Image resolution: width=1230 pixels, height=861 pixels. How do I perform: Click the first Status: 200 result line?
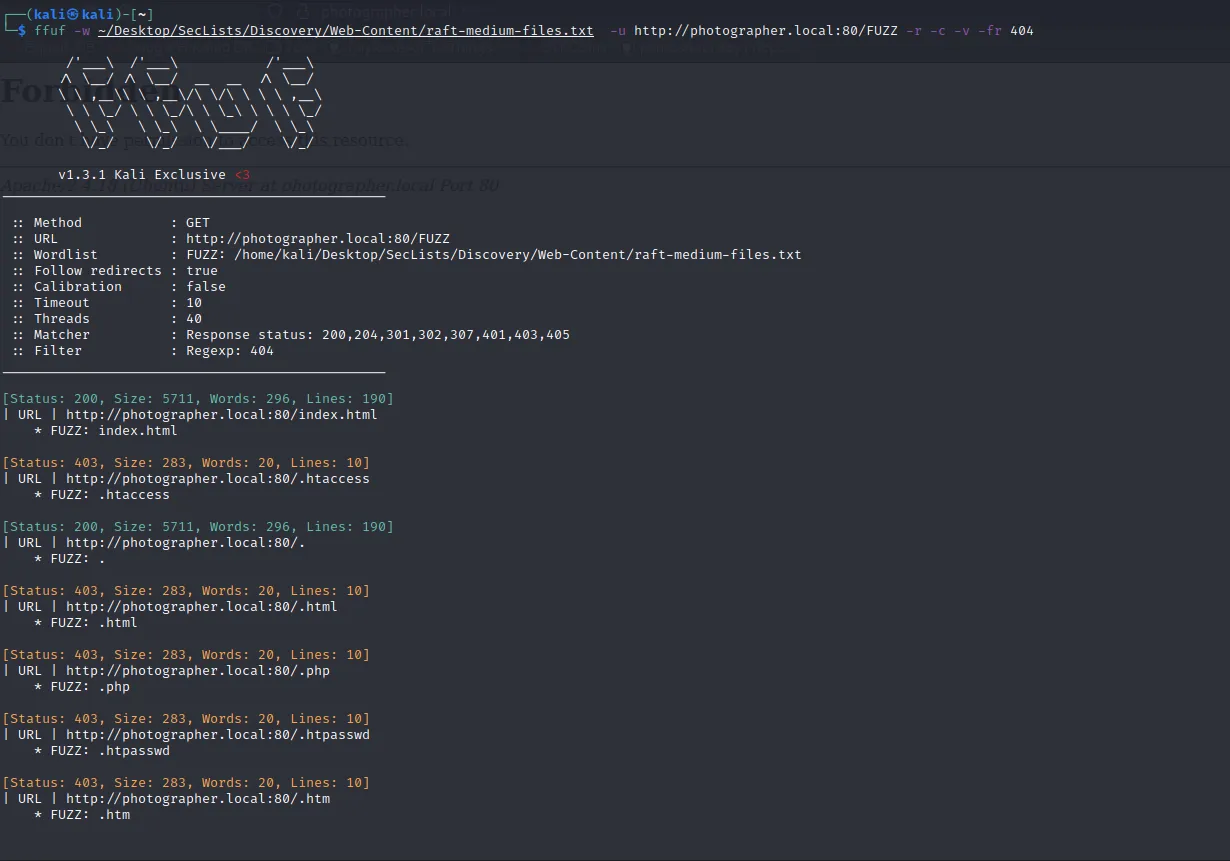198,399
